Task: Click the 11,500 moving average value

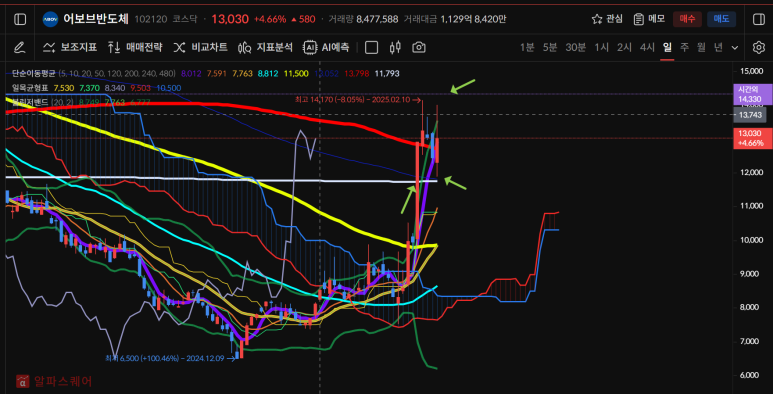Action: [x=295, y=73]
